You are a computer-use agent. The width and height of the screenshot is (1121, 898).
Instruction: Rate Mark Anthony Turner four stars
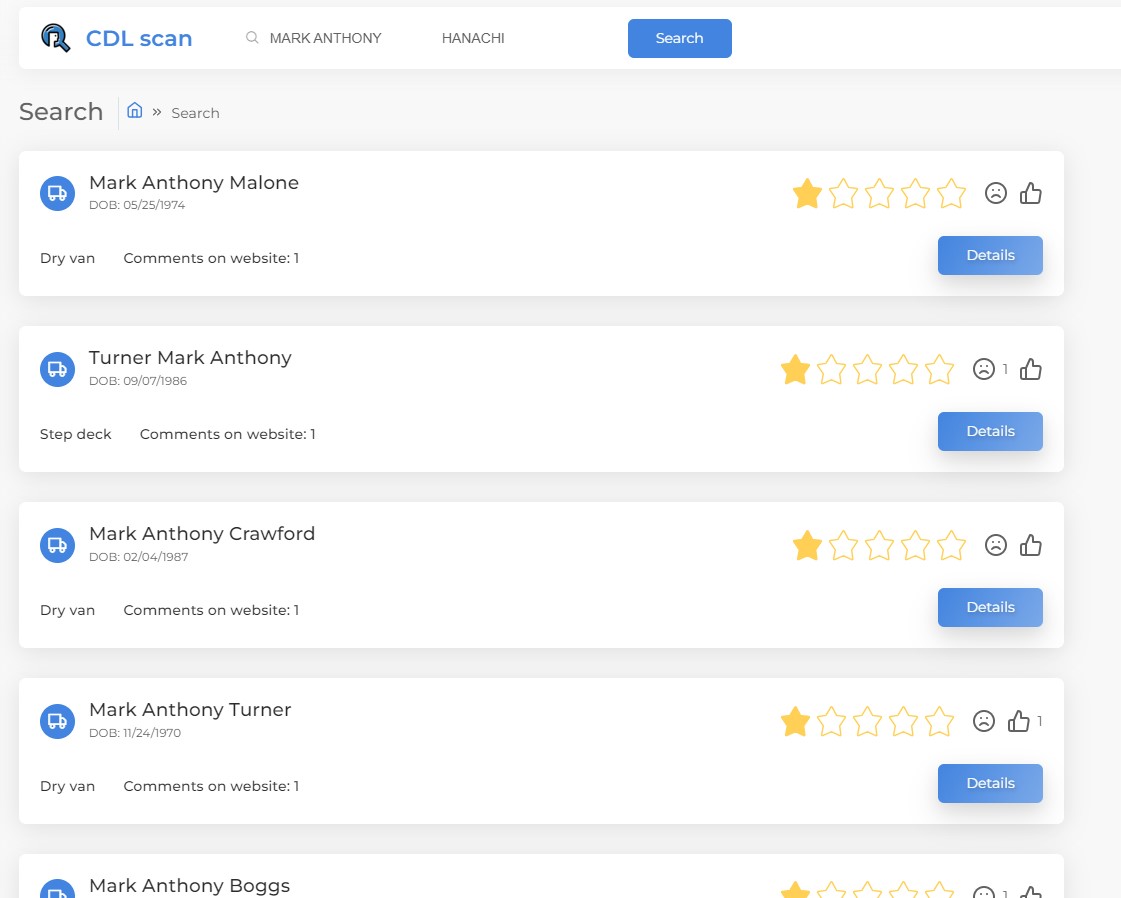pos(903,722)
